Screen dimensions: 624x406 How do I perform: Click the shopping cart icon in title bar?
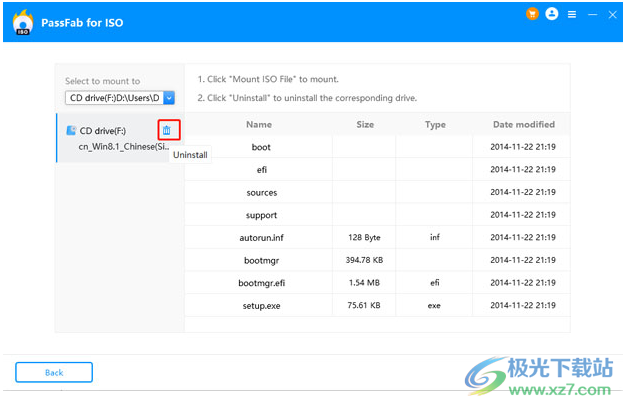532,14
